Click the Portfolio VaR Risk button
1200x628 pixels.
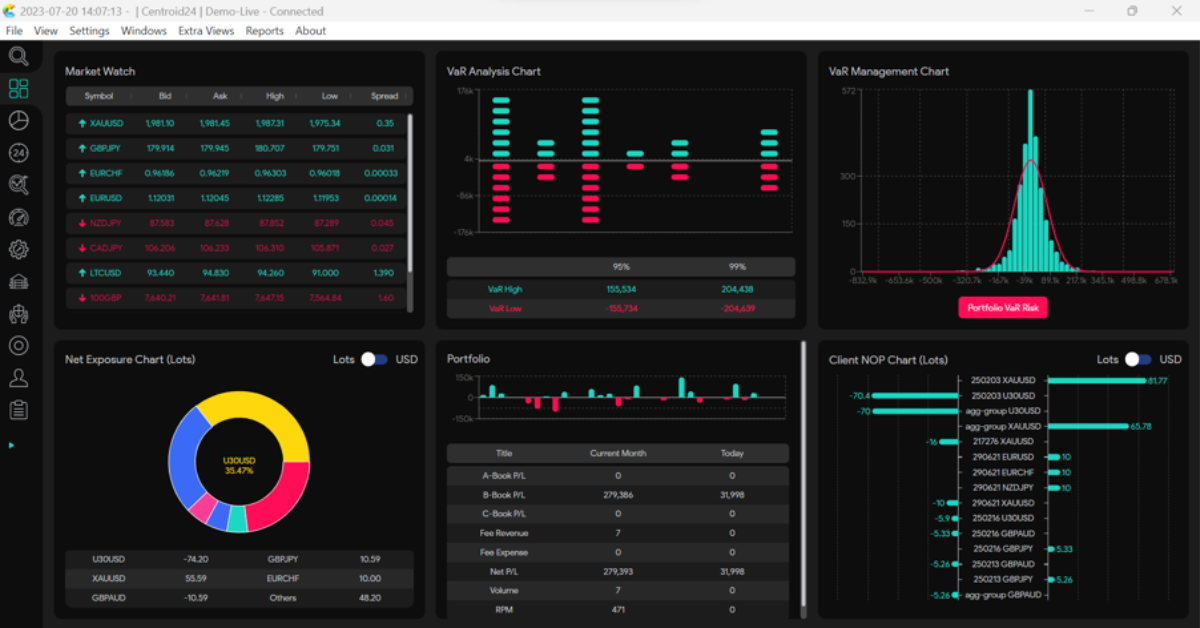tap(1003, 308)
